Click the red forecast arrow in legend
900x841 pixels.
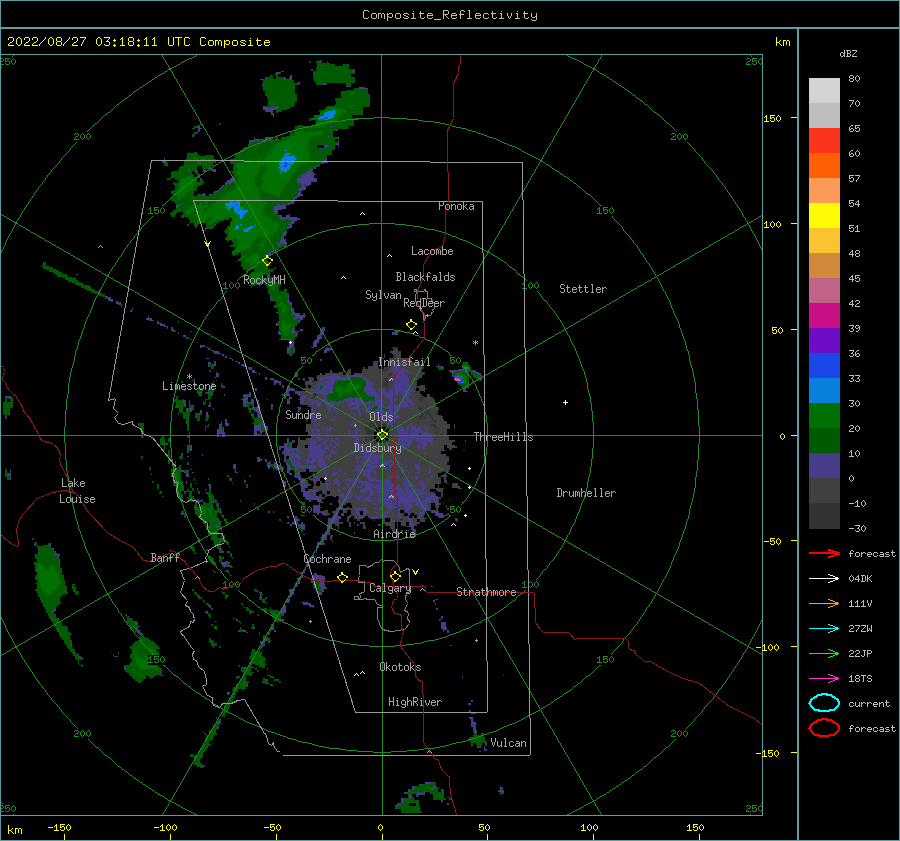tap(824, 553)
